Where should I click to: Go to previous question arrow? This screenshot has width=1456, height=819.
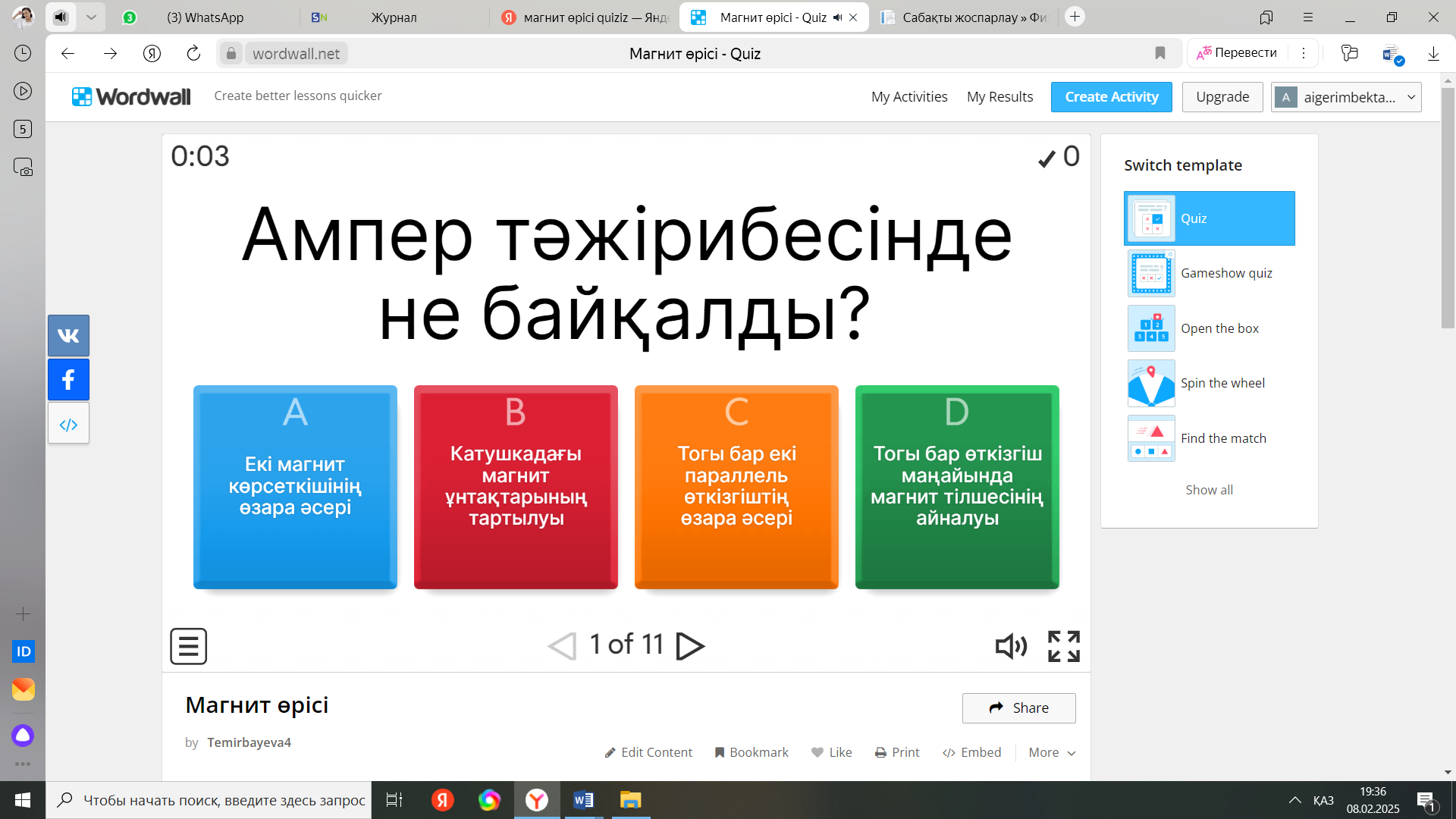pos(562,646)
